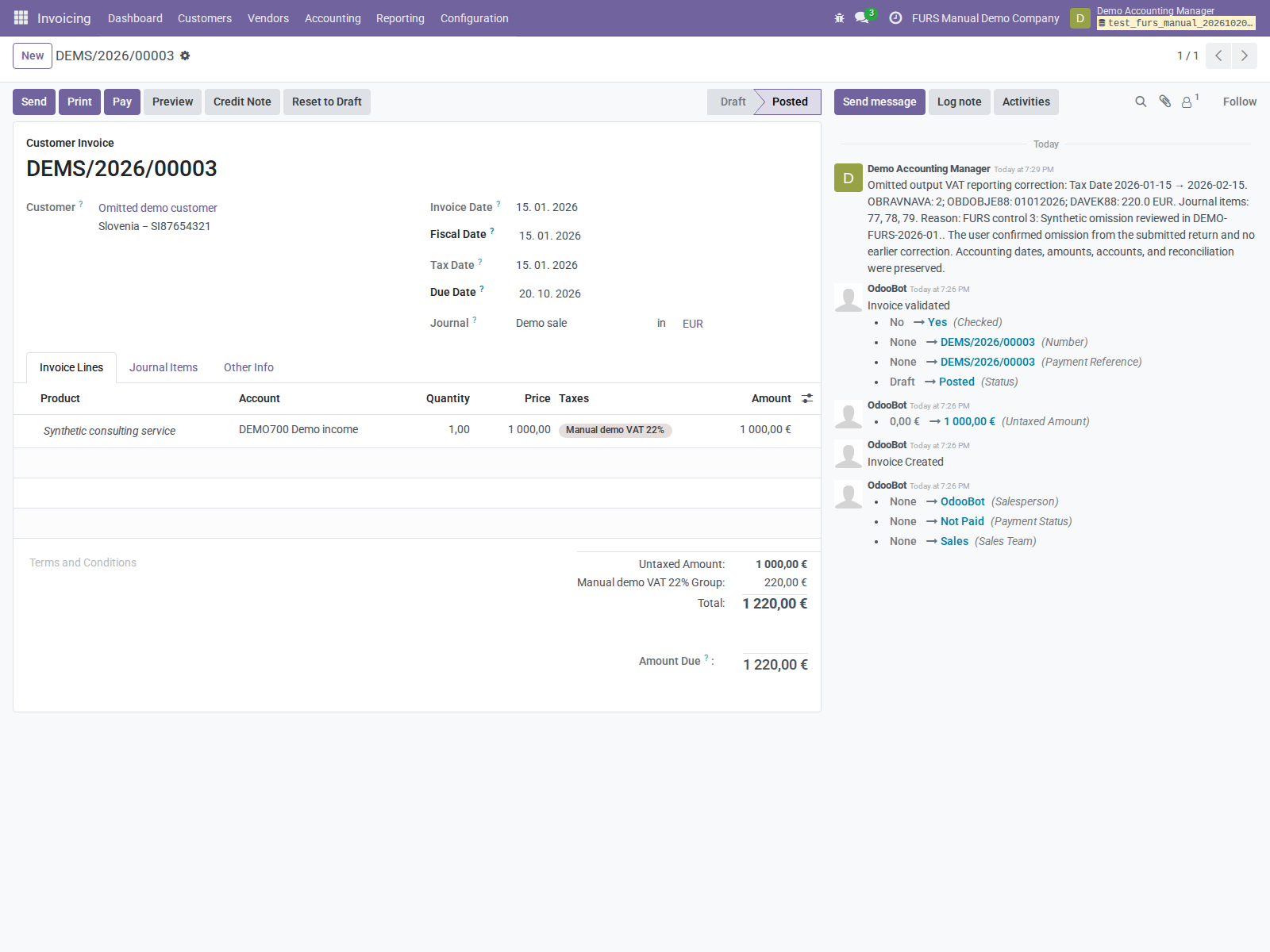Click the Send button
The height and width of the screenshot is (952, 1270).
click(34, 102)
